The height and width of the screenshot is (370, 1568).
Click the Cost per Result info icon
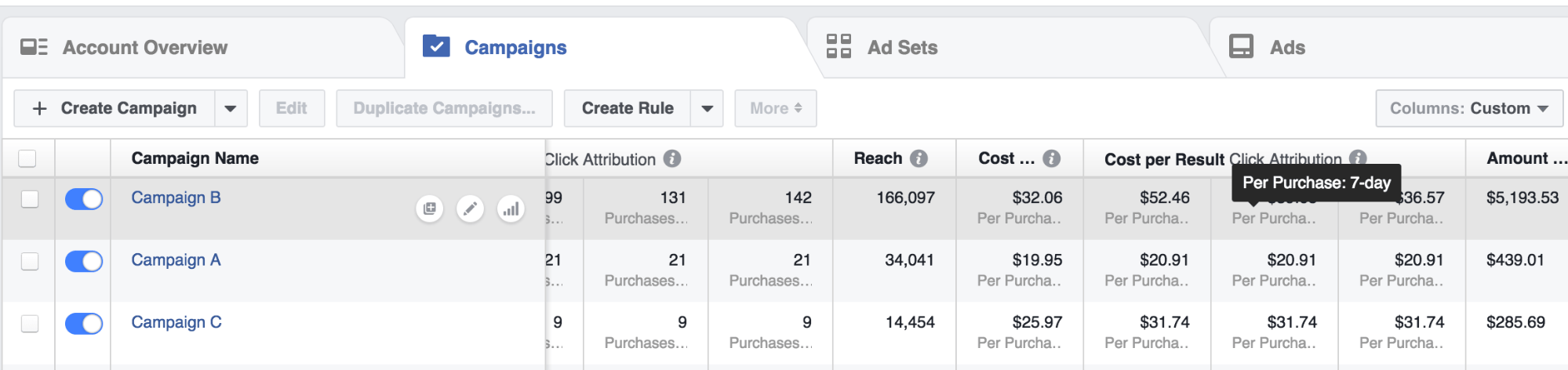1358,158
